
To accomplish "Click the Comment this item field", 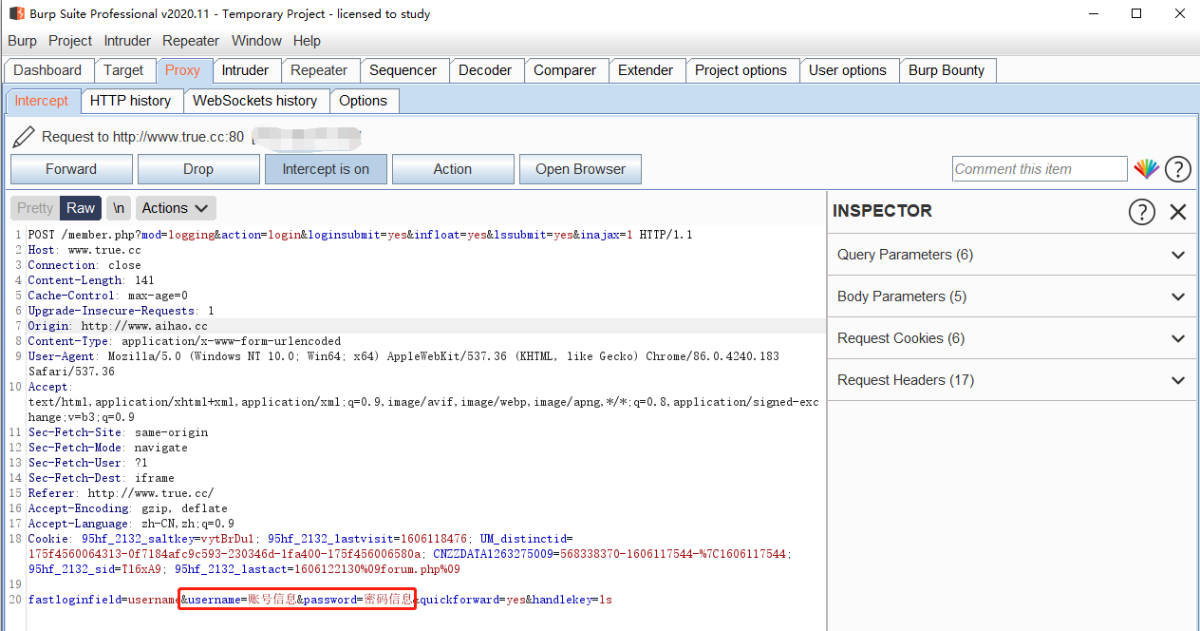I will (x=1039, y=169).
